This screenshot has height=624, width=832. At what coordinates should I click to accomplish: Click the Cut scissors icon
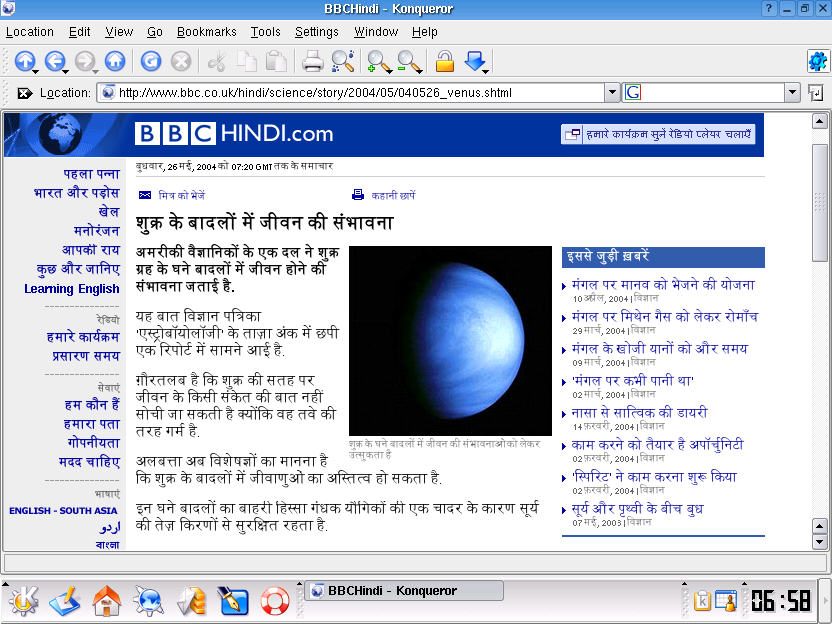216,61
